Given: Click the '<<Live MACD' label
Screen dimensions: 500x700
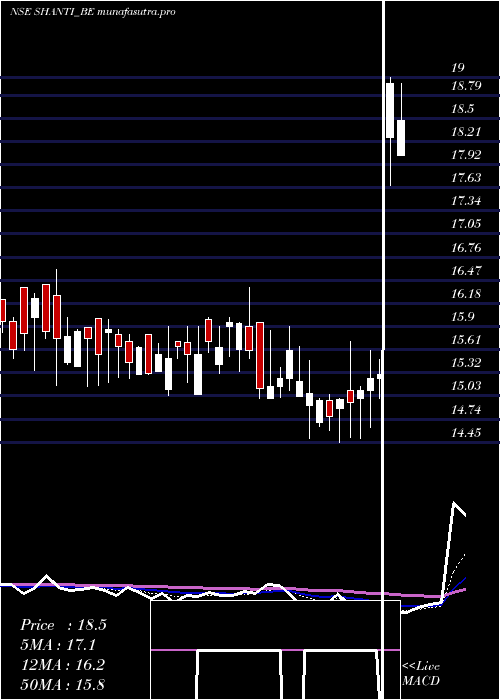Looking at the screenshot, I should [421, 673].
